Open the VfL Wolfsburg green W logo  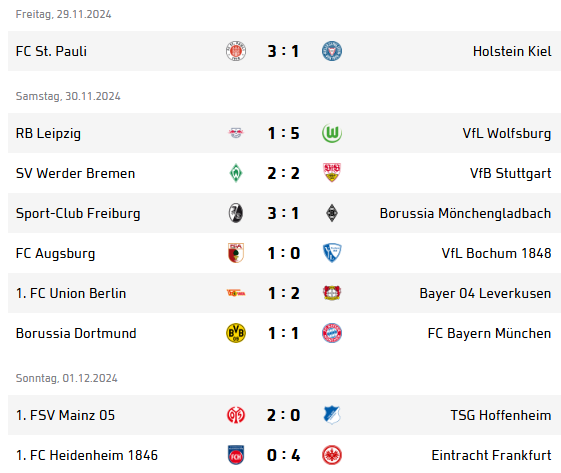(x=332, y=133)
